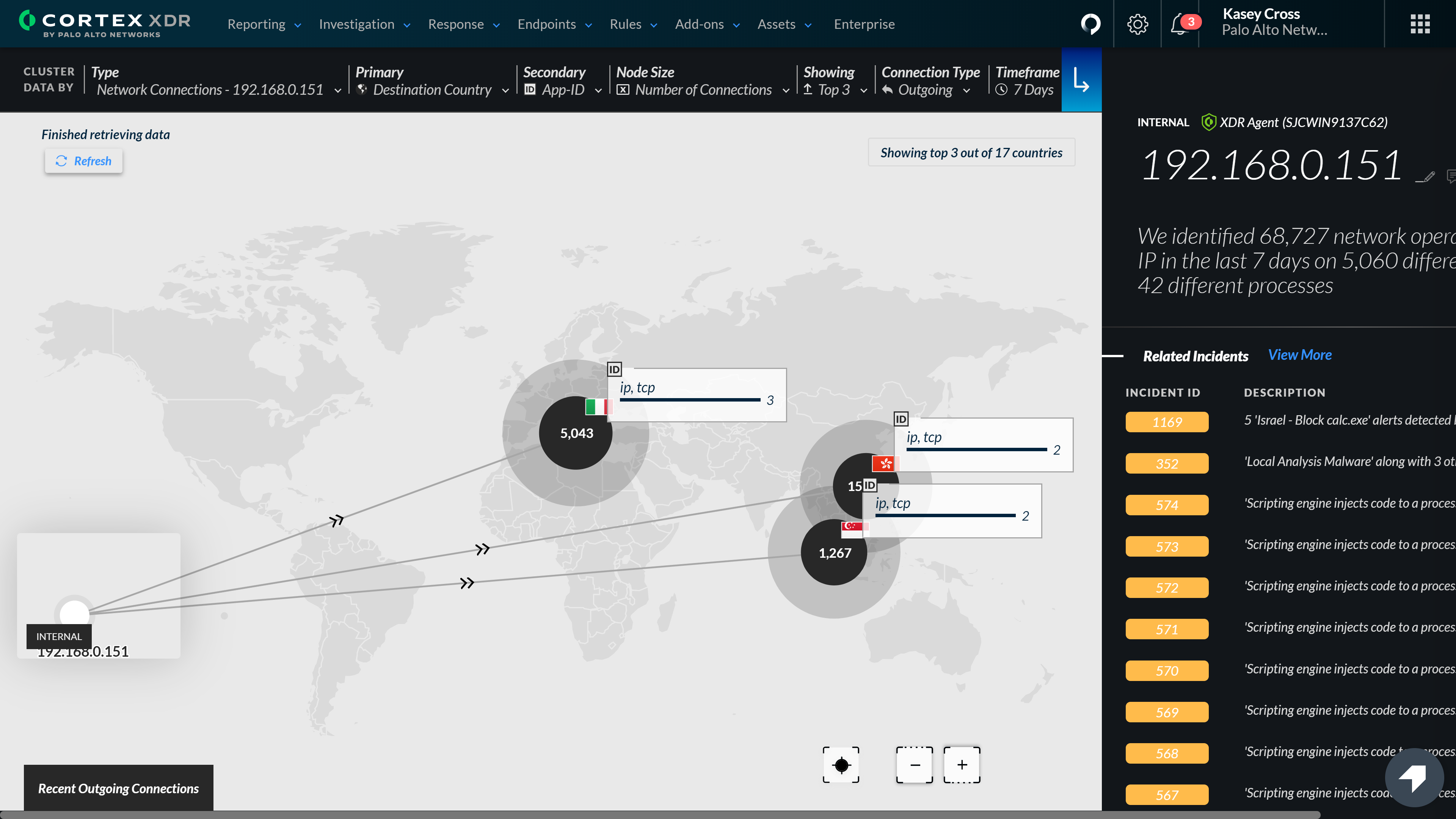Screen dimensions: 1456x819
Task: Click the View More incidents link
Action: (1299, 355)
